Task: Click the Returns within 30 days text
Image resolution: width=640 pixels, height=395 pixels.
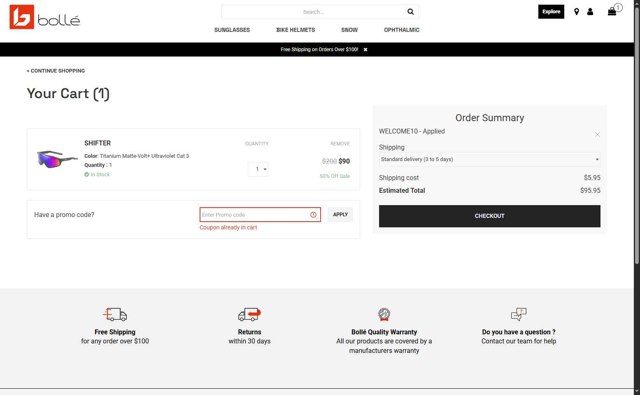Action: (249, 337)
